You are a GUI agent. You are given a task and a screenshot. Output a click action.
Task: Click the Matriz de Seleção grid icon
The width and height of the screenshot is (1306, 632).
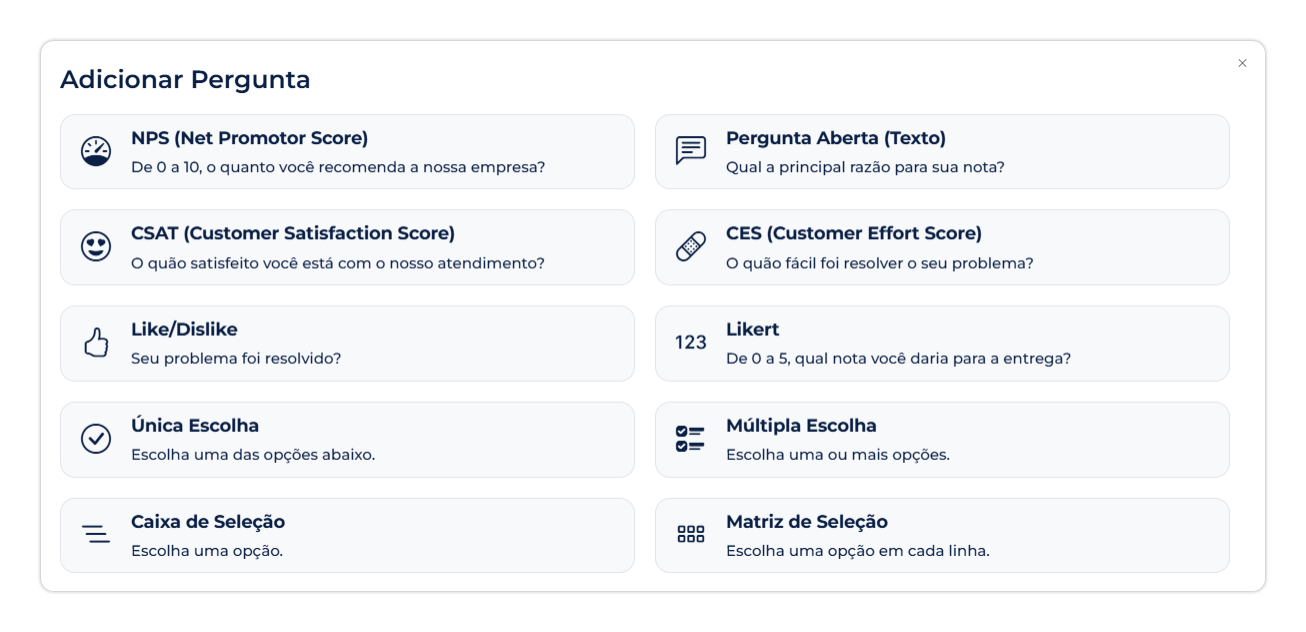[x=691, y=534]
